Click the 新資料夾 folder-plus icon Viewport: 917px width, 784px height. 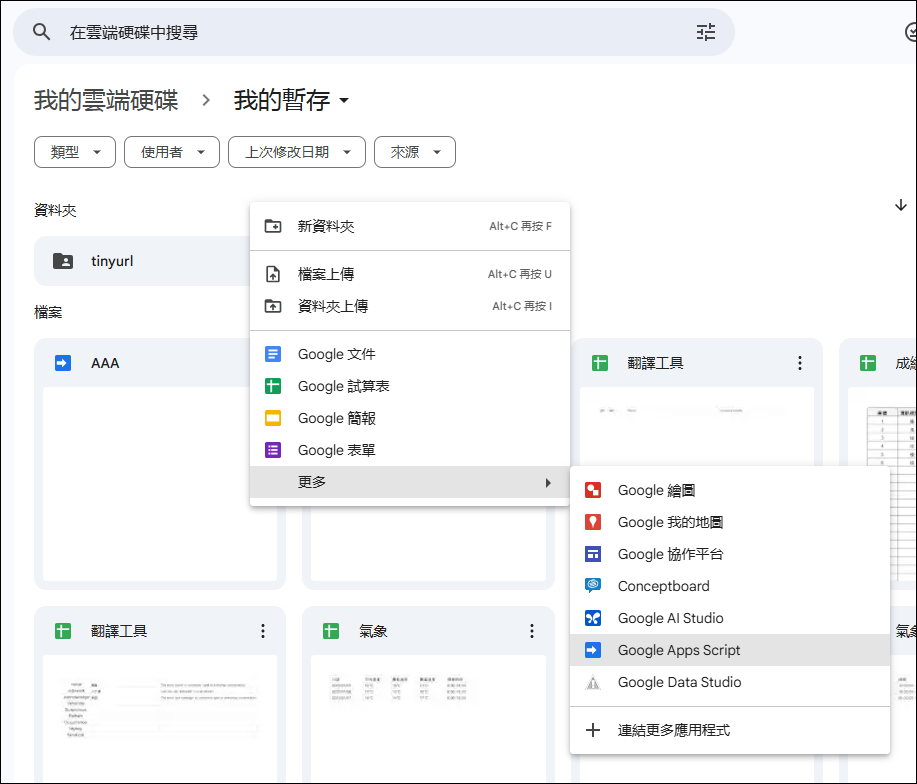273,226
